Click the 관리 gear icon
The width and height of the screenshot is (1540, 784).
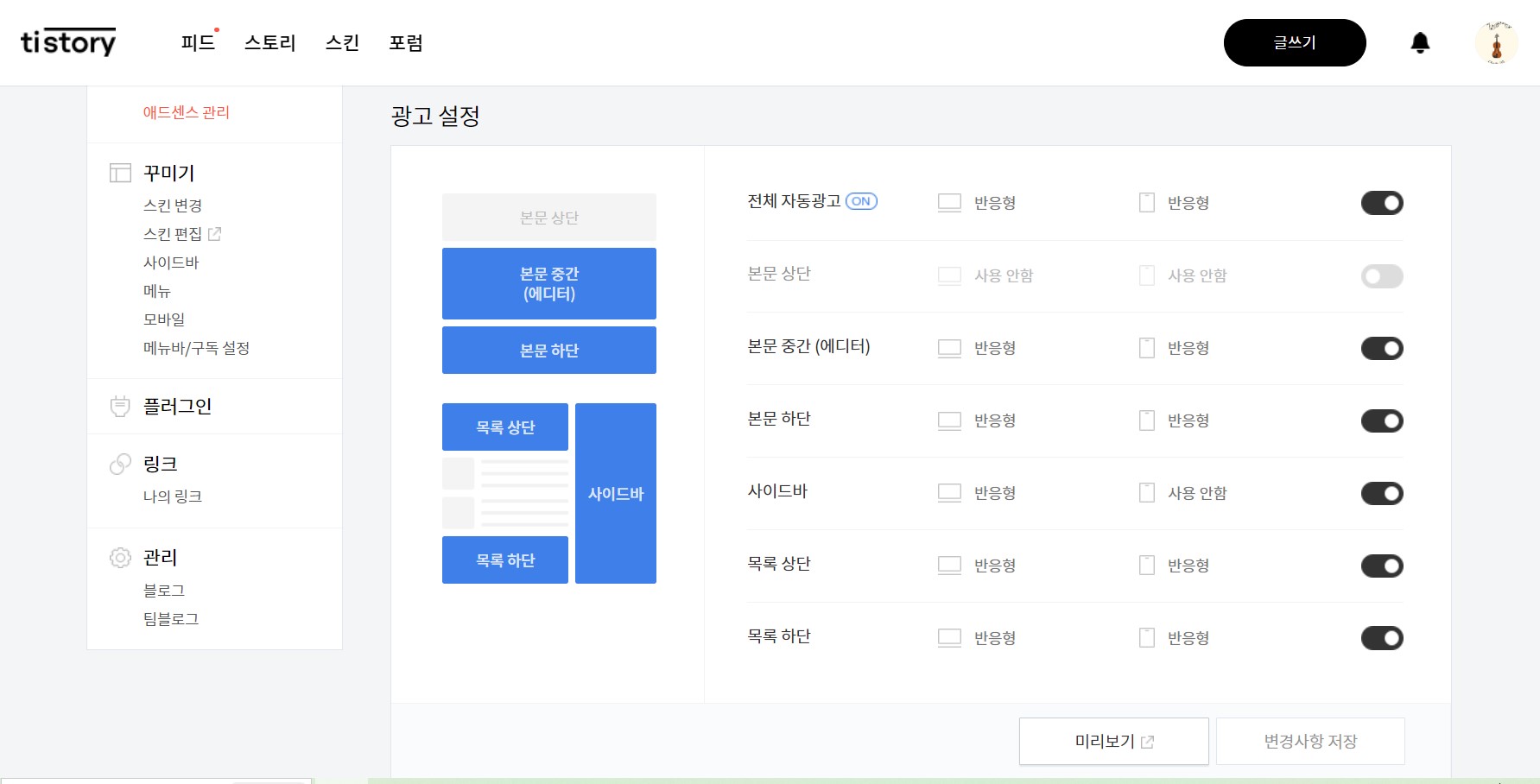[x=120, y=558]
